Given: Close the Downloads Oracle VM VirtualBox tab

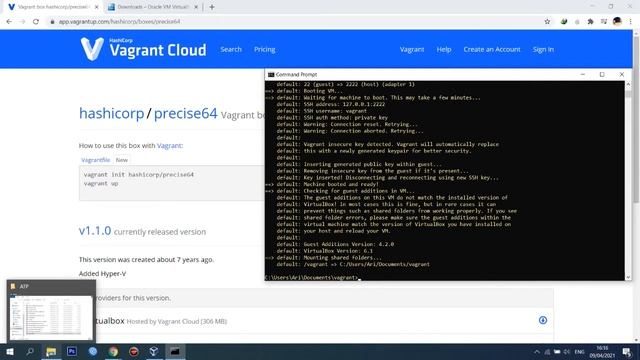Looking at the screenshot, I should click(196, 7).
